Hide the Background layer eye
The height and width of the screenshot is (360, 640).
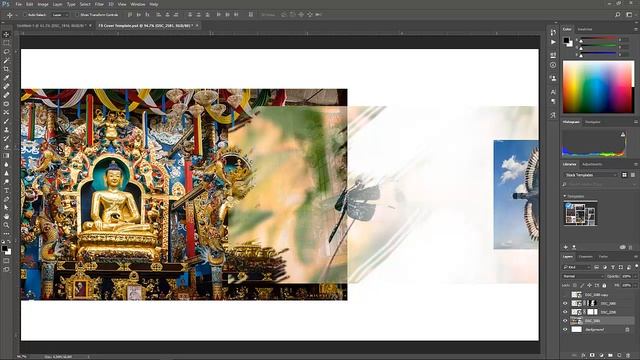pos(565,329)
